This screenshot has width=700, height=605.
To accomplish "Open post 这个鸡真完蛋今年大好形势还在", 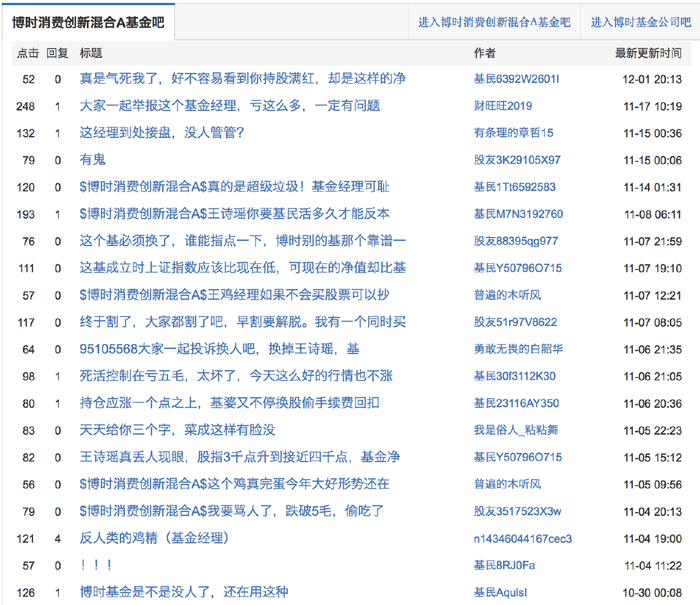I will [x=234, y=484].
